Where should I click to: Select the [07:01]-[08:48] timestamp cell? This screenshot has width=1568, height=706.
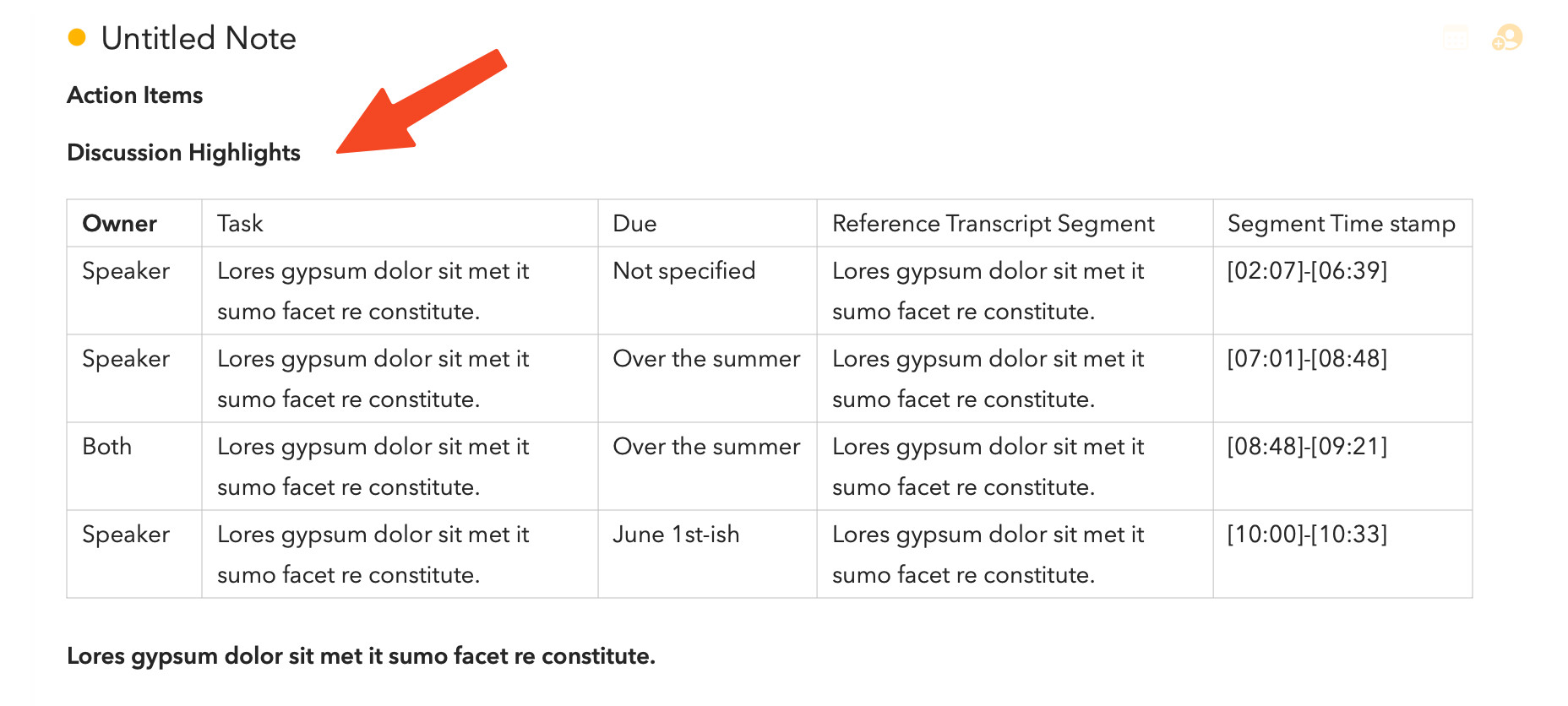pos(1307,359)
